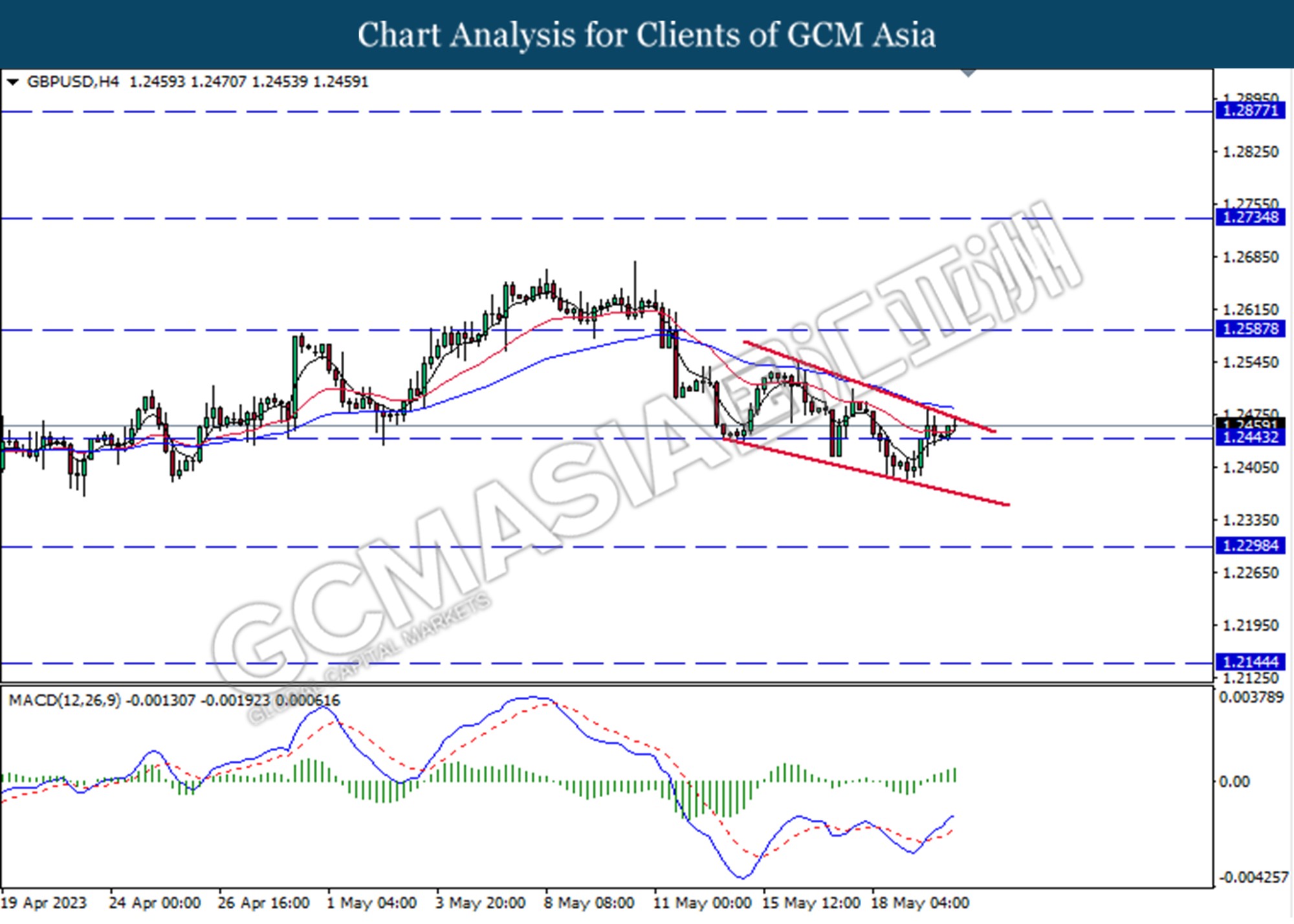The image size is (1294, 924).
Task: Click the current price marker on price axis
Action: (1250, 424)
